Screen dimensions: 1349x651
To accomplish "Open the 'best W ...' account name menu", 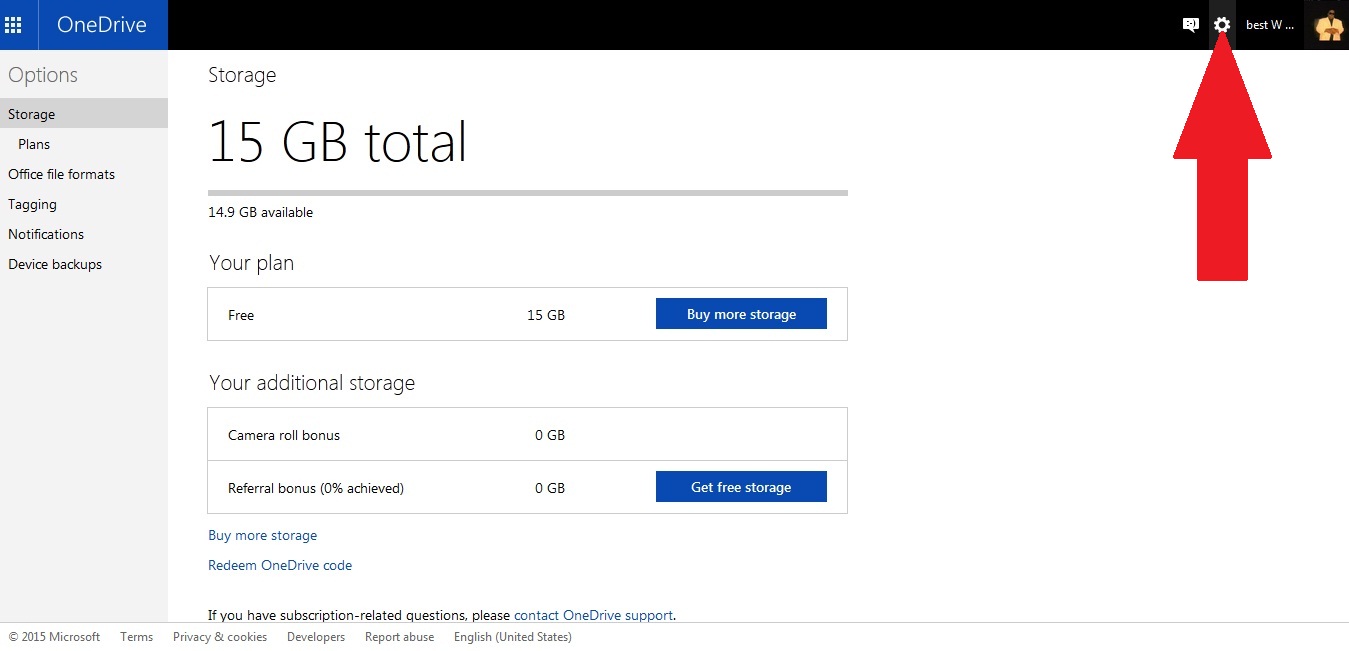I will (1270, 25).
